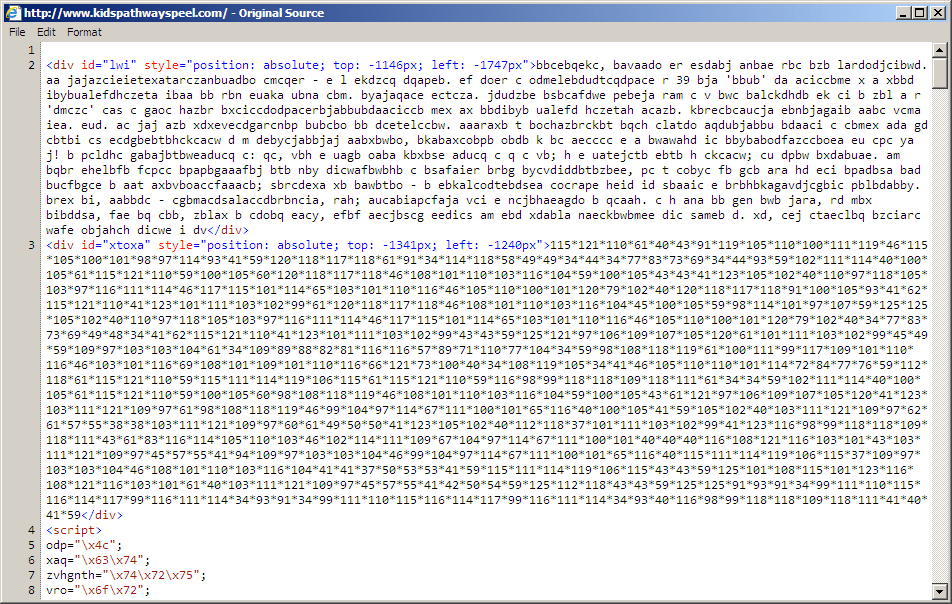Viewport: 952px width, 604px height.
Task: Open the Format menu
Action: point(84,32)
